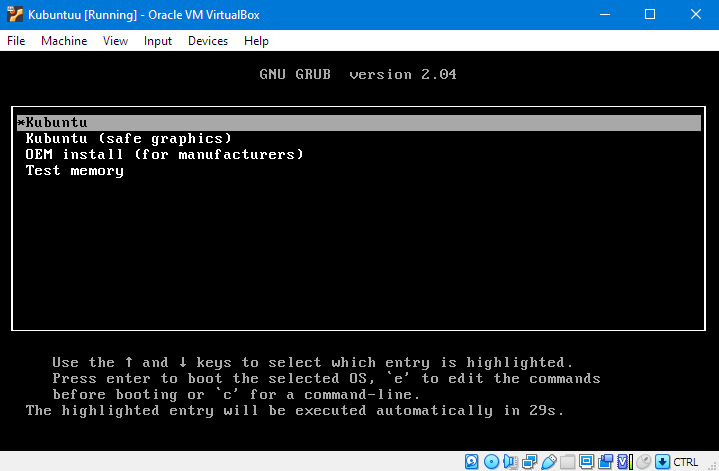Image resolution: width=719 pixels, height=471 pixels.
Task: Minimize the VirtualBox window
Action: [605, 15]
